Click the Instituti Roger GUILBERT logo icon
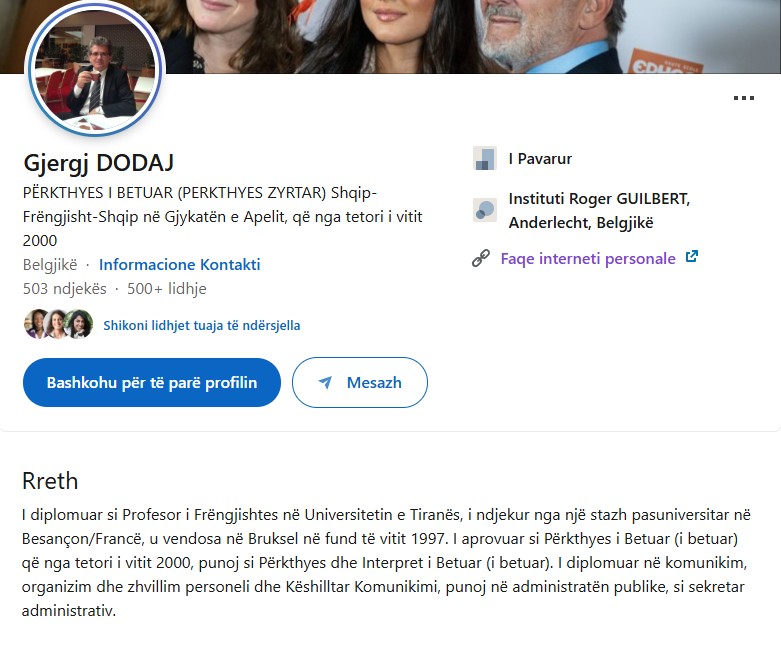Viewport: 781px width, 646px height. [x=484, y=210]
